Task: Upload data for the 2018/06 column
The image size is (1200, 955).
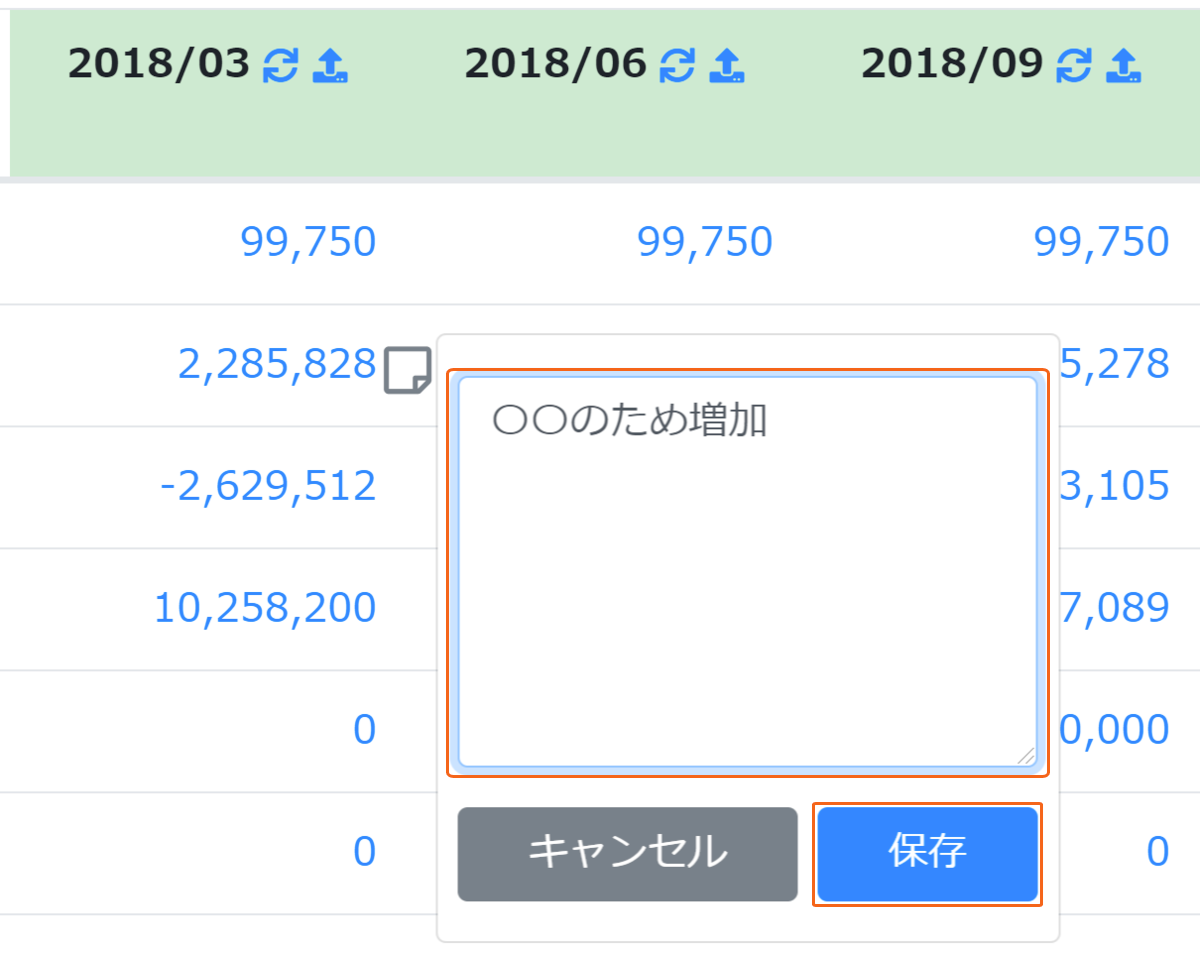Action: [x=726, y=66]
